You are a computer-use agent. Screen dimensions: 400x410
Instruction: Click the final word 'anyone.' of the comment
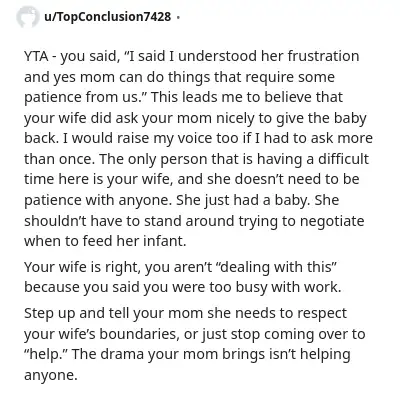coord(51,375)
